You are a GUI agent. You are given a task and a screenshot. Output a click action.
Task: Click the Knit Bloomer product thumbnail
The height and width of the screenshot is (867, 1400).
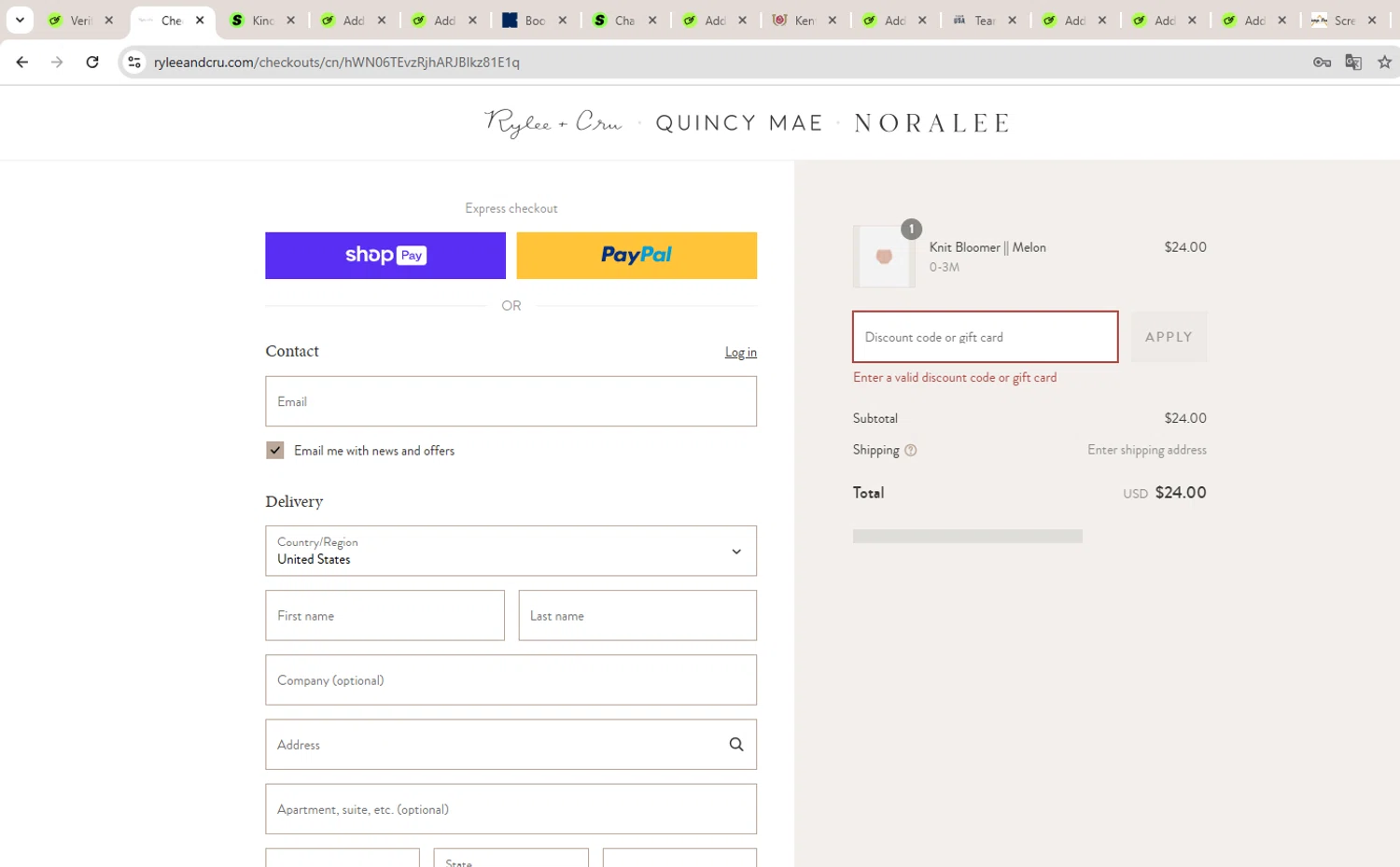[884, 256]
